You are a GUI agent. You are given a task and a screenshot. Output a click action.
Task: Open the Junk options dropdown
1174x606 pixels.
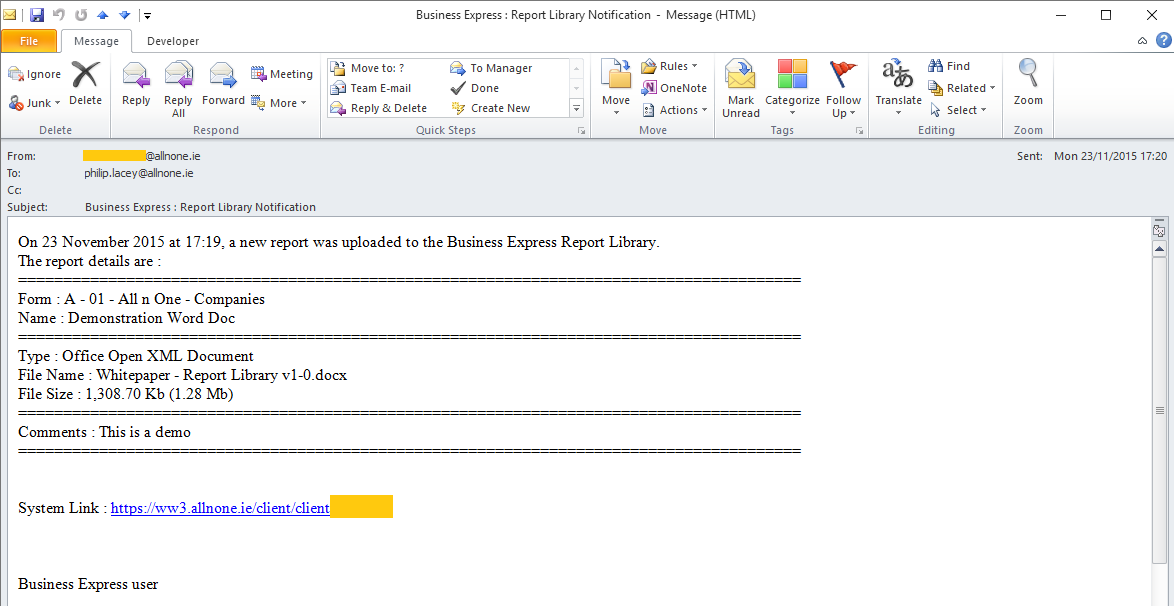[35, 102]
